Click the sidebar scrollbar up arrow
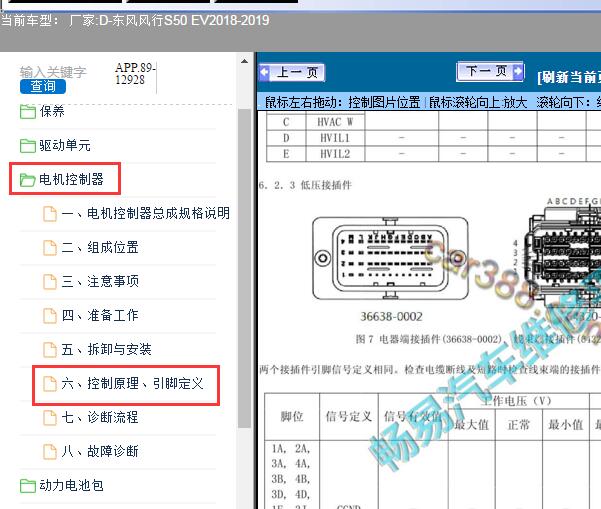 [x=245, y=61]
